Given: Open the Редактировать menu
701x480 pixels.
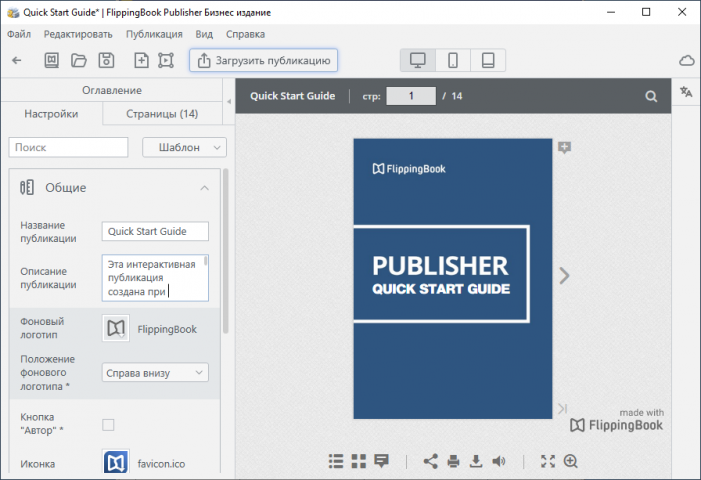Looking at the screenshot, I should 78,34.
